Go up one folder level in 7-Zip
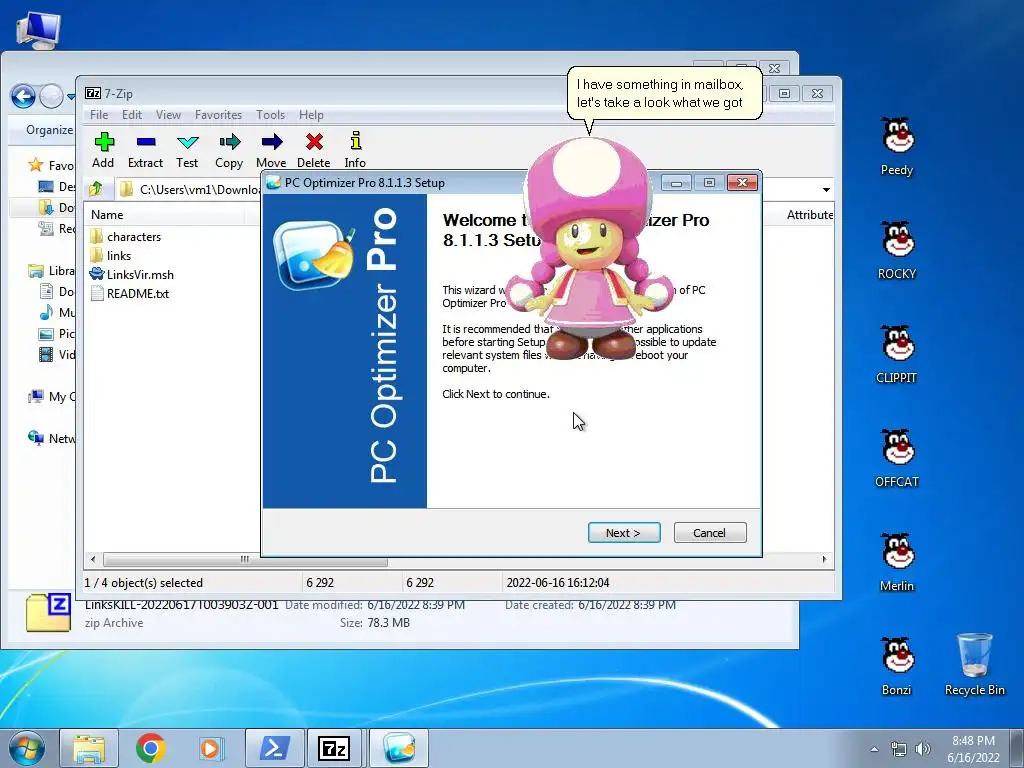This screenshot has height=768, width=1024. (x=96, y=189)
